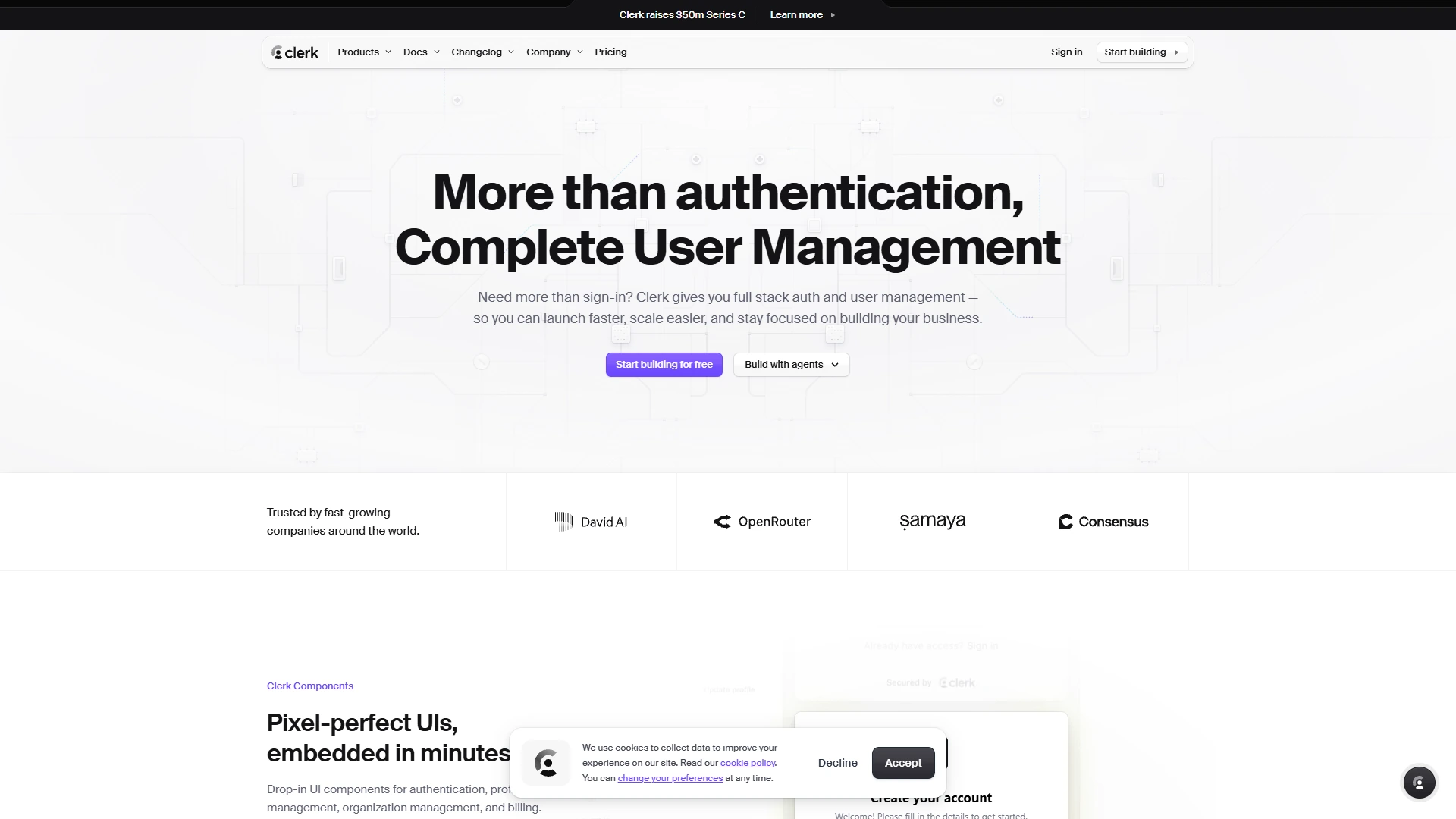The width and height of the screenshot is (1456, 819).
Task: Open the Clerk raises $50m Series C announcement
Action: click(x=682, y=15)
